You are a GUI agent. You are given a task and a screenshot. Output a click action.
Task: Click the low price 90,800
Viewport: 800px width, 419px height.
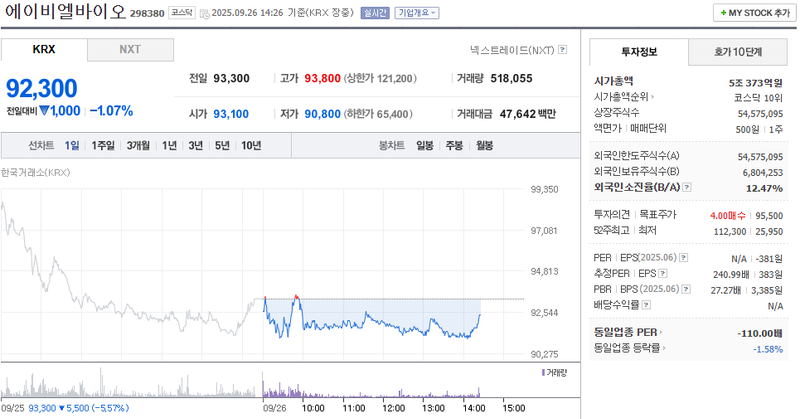click(x=322, y=114)
